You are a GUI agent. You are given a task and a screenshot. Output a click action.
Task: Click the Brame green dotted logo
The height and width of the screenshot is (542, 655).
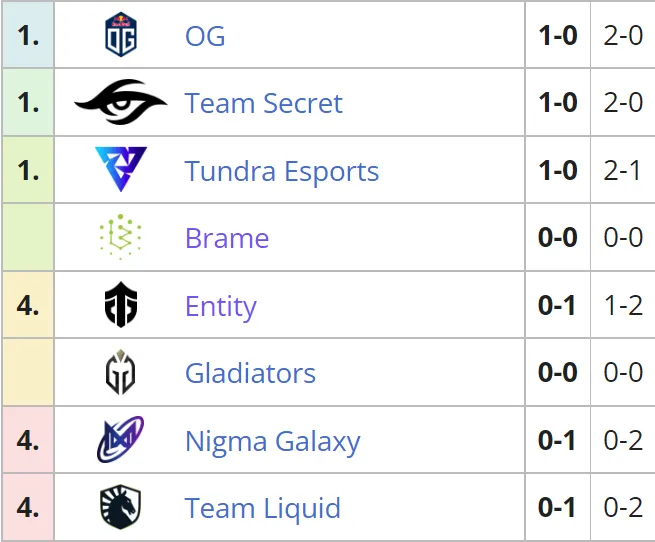pyautogui.click(x=121, y=237)
